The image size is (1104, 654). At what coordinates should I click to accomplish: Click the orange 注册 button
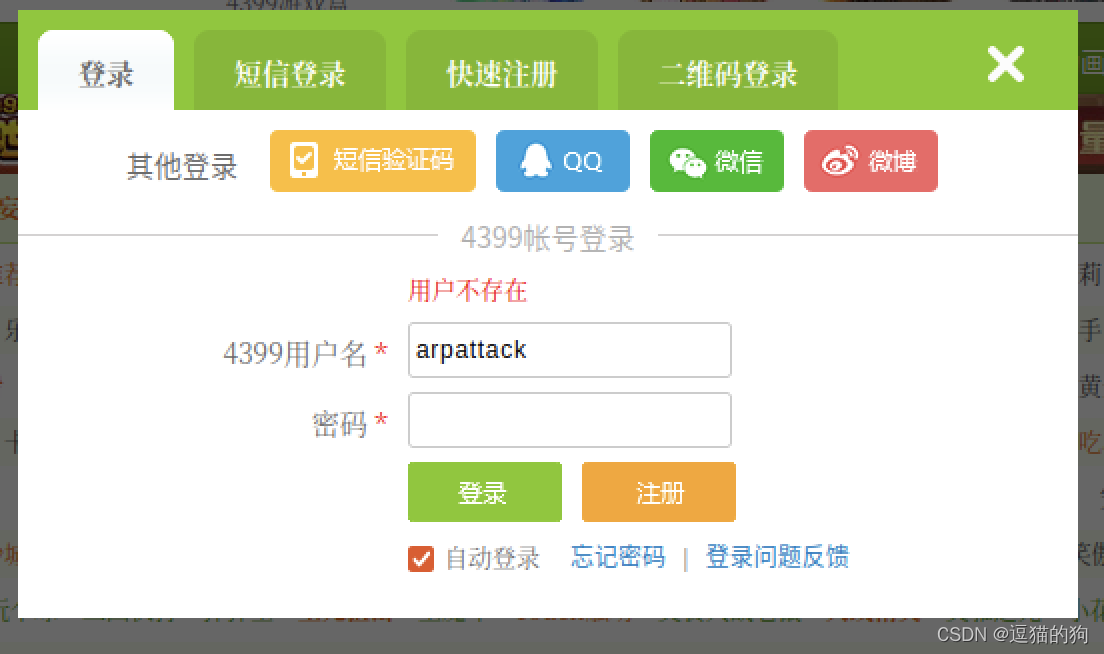click(658, 492)
